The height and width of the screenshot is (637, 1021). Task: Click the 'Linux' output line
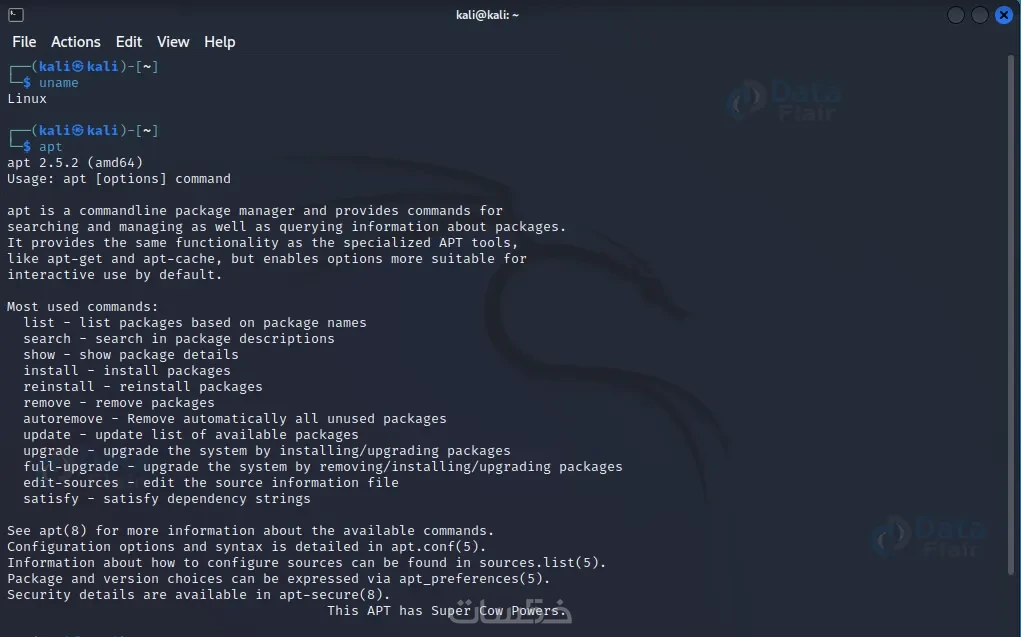[27, 98]
